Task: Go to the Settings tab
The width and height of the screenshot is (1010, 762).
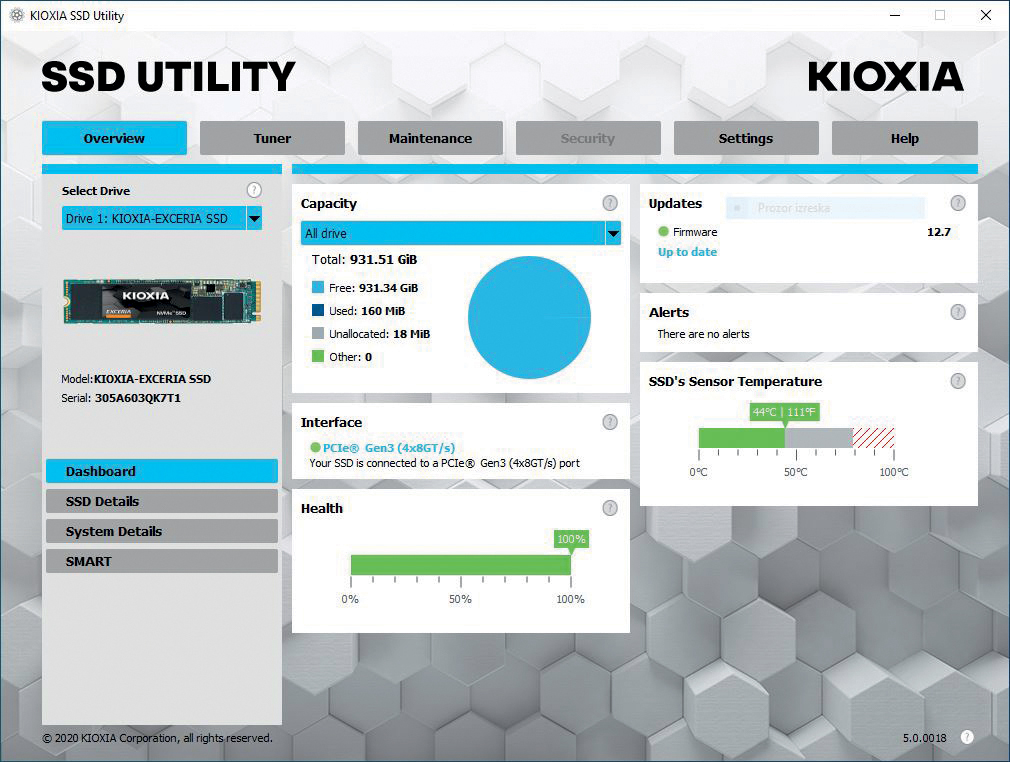Action: click(x=746, y=138)
